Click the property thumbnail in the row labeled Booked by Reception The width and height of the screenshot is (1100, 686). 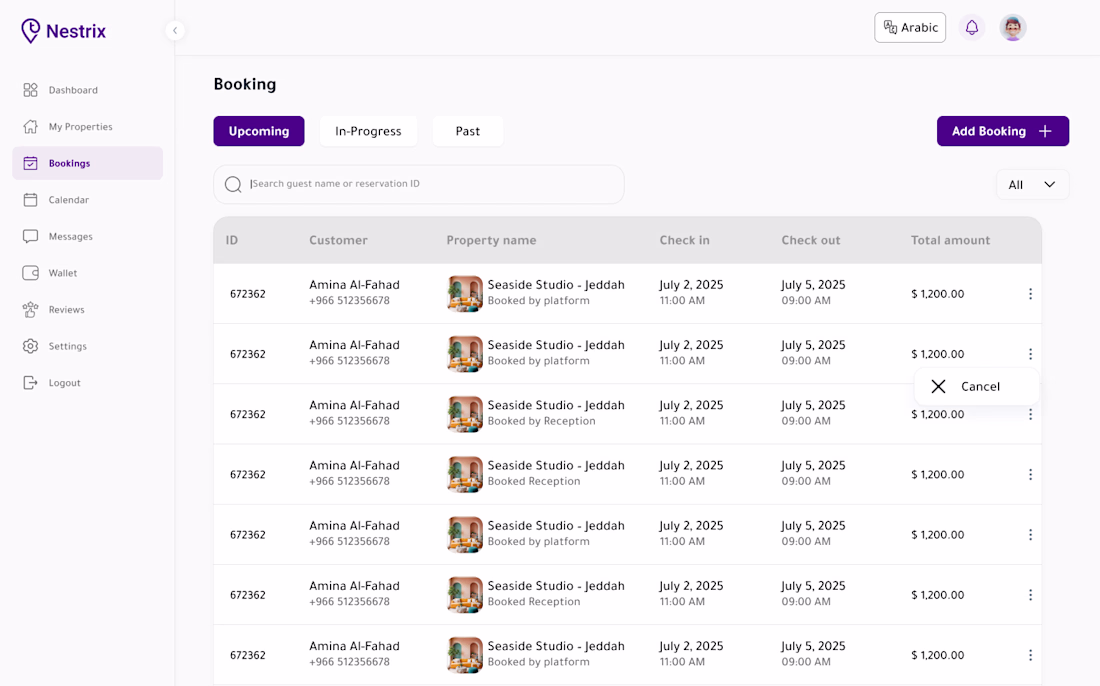(x=464, y=414)
